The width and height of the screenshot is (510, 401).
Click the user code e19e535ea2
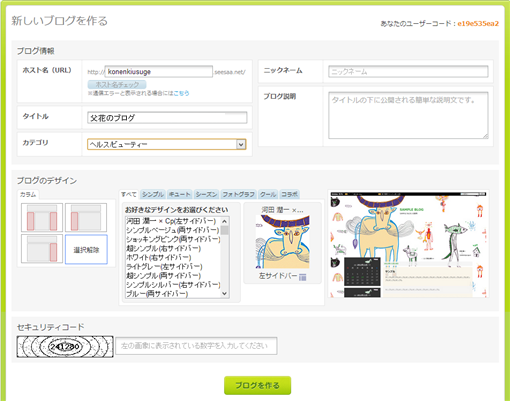click(x=478, y=24)
